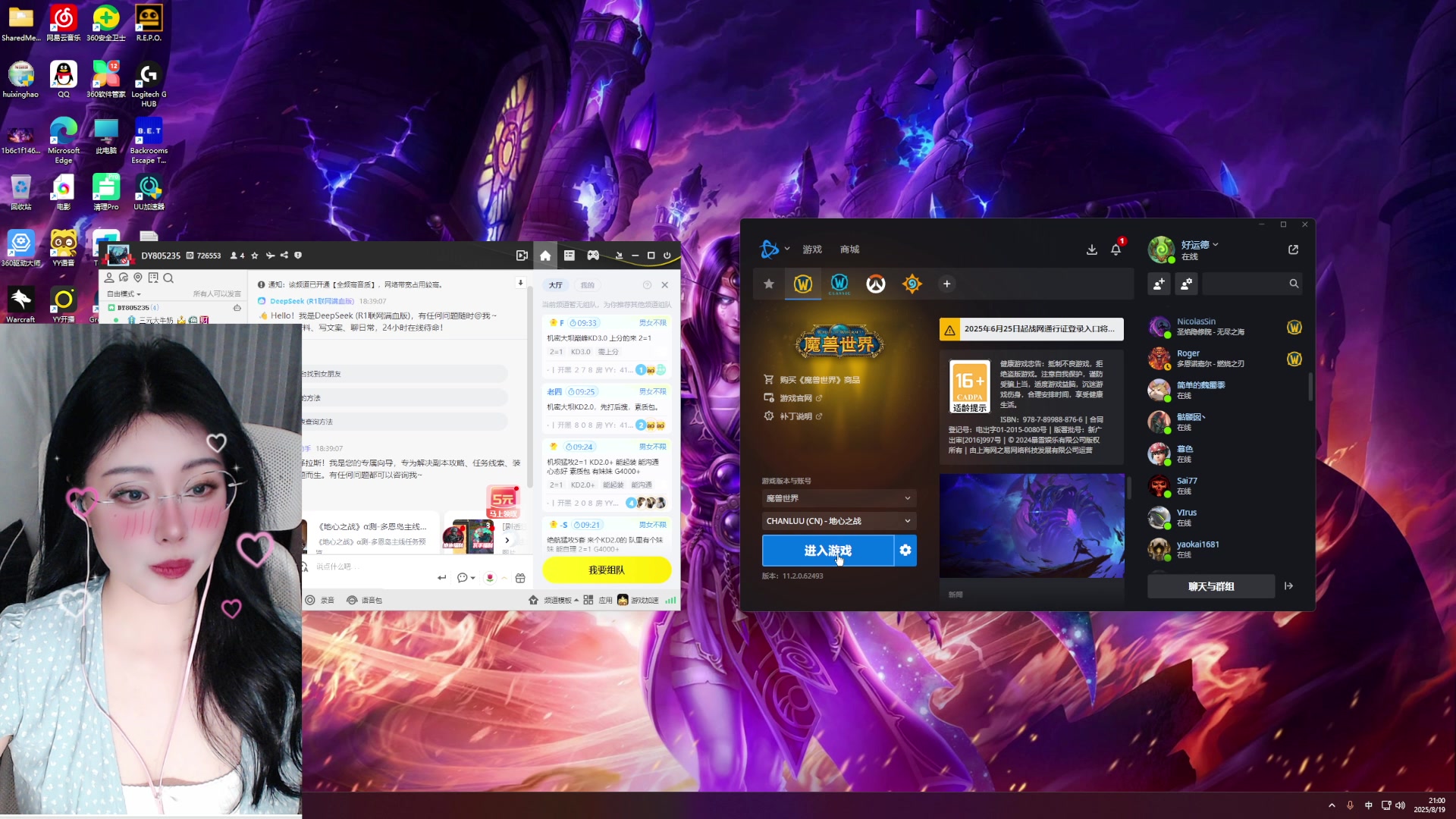Expand the 魔兽世界 game version dropdown
1456x819 pixels.
pos(839,498)
